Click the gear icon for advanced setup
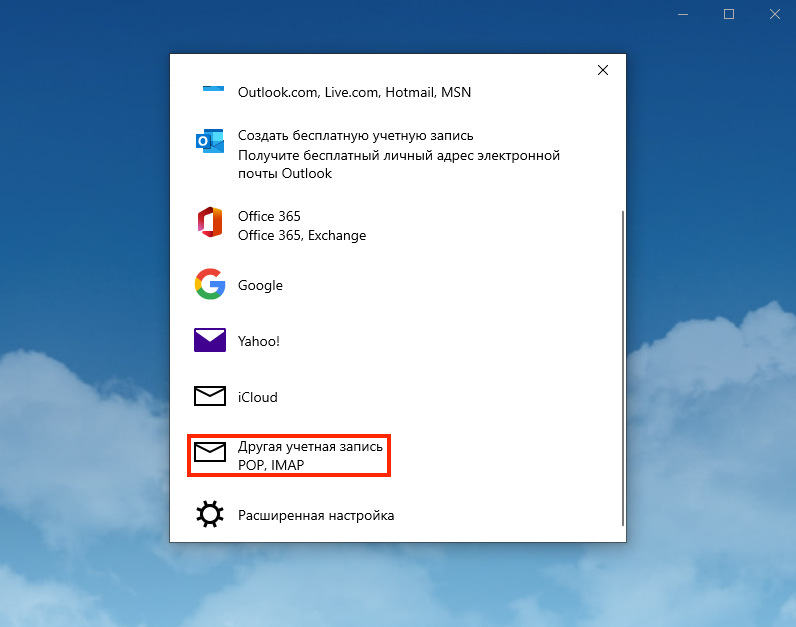Screen dimensions: 796x627 210,514
